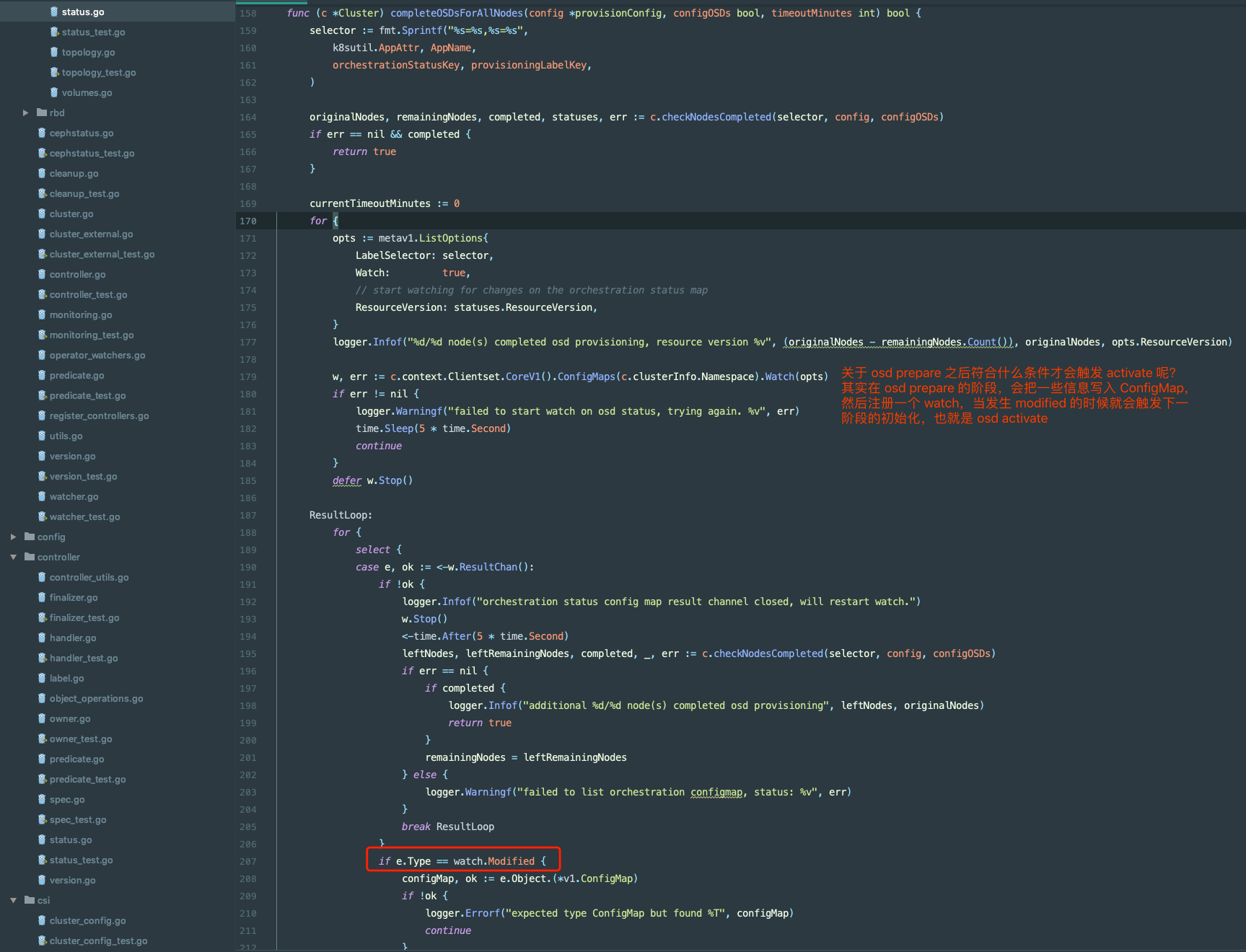1246x952 pixels.
Task: Expand the rbd folder arrow
Action: (x=25, y=113)
